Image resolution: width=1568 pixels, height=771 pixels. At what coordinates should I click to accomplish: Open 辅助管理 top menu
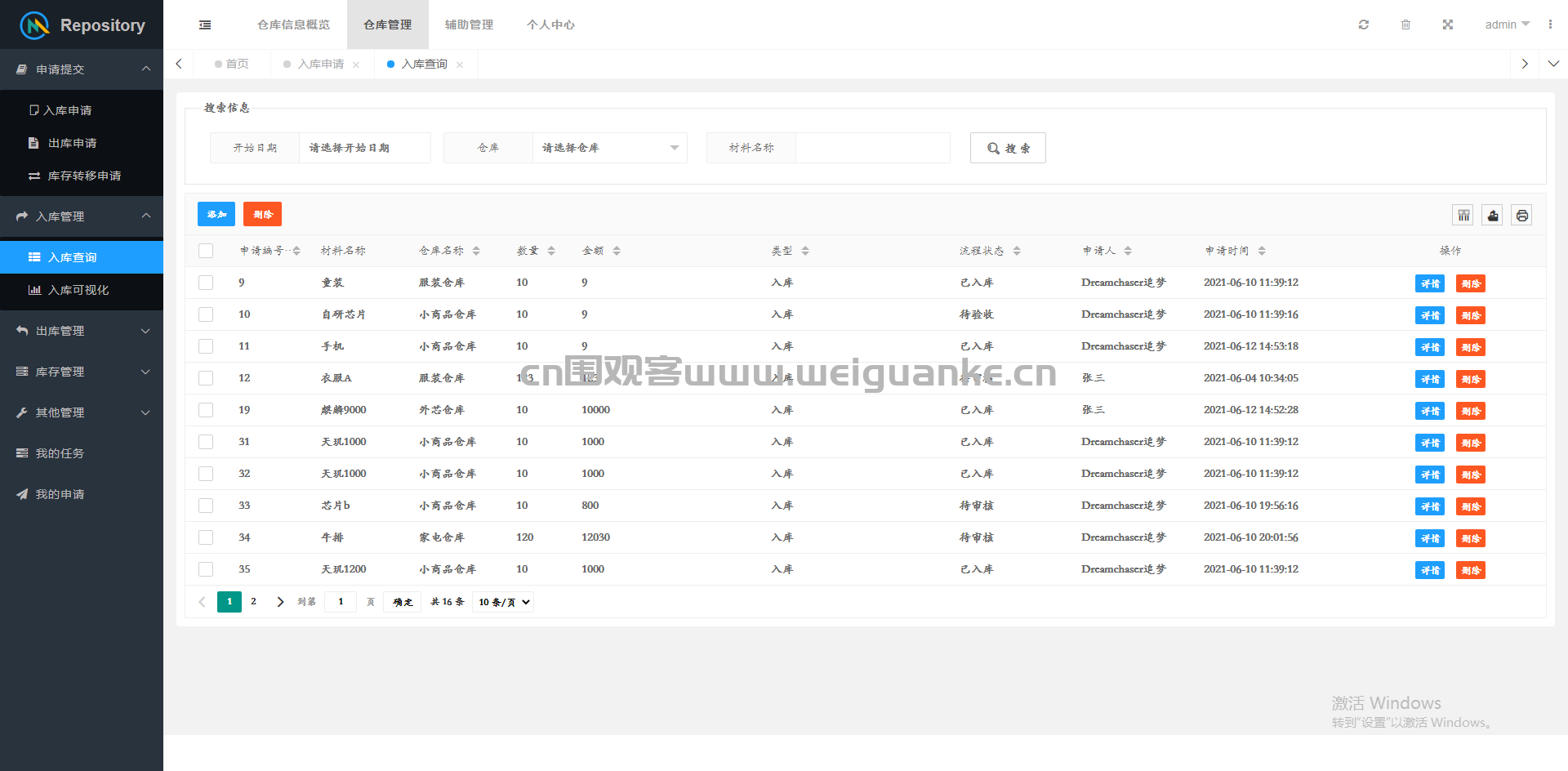coord(469,25)
